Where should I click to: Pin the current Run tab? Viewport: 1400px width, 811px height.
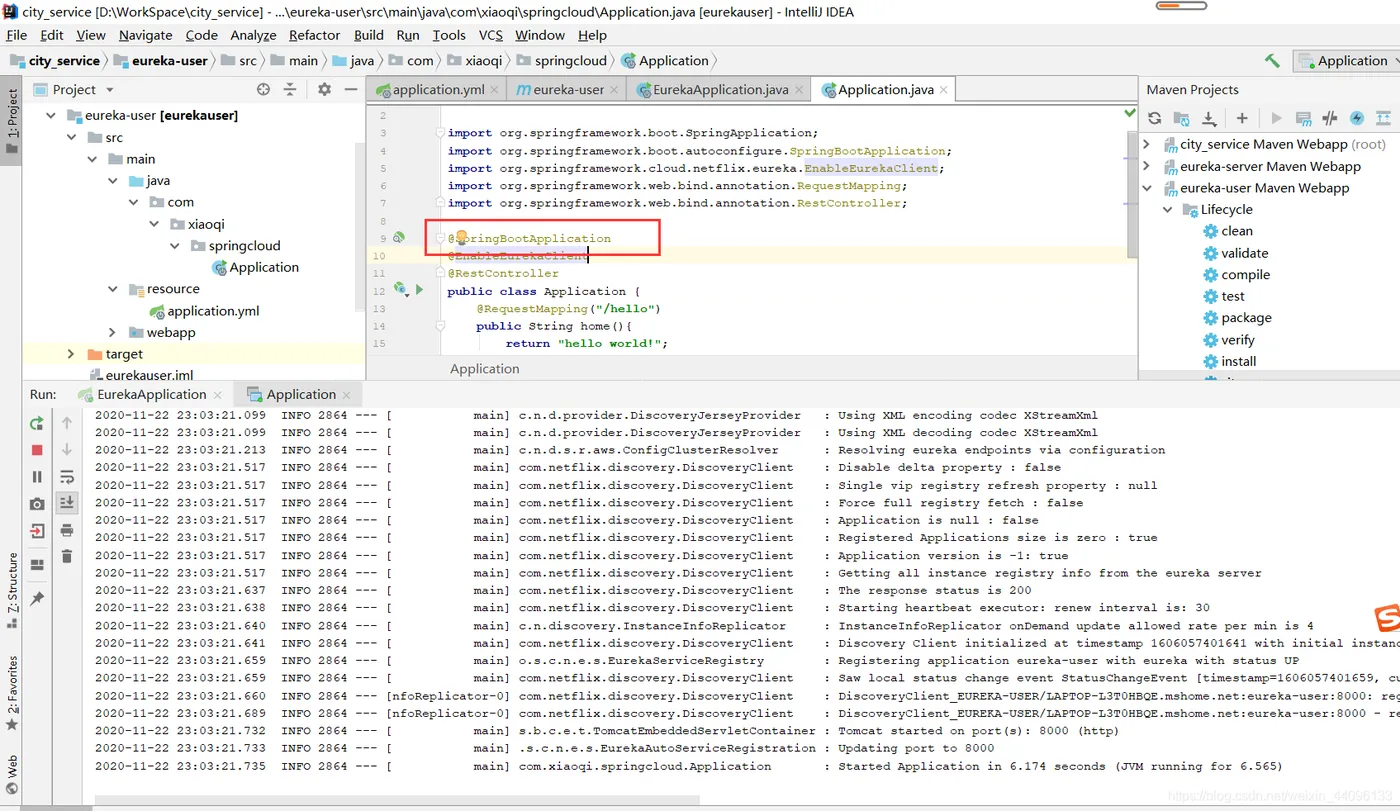click(x=37, y=598)
